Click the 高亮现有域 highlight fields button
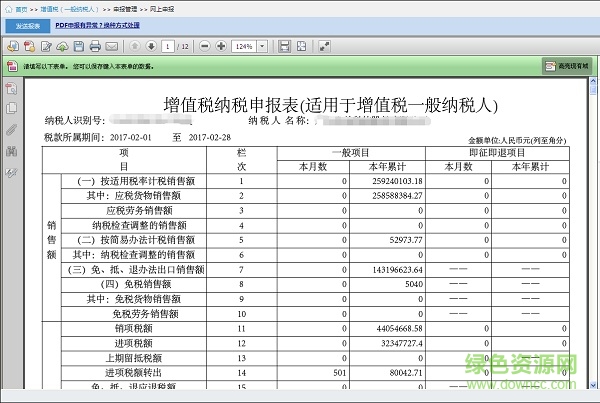 [x=567, y=66]
